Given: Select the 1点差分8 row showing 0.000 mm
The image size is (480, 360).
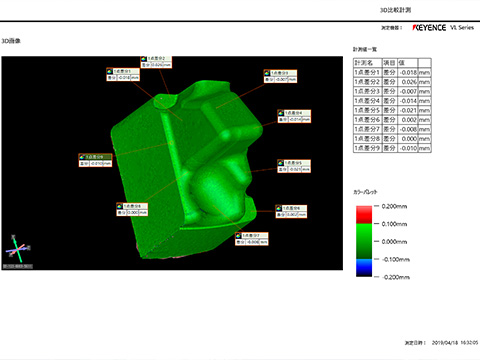Looking at the screenshot, I should (392, 138).
